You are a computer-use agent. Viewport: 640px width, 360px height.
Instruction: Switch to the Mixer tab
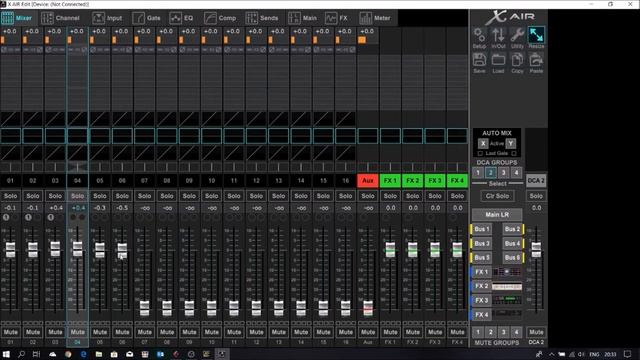pyautogui.click(x=17, y=18)
